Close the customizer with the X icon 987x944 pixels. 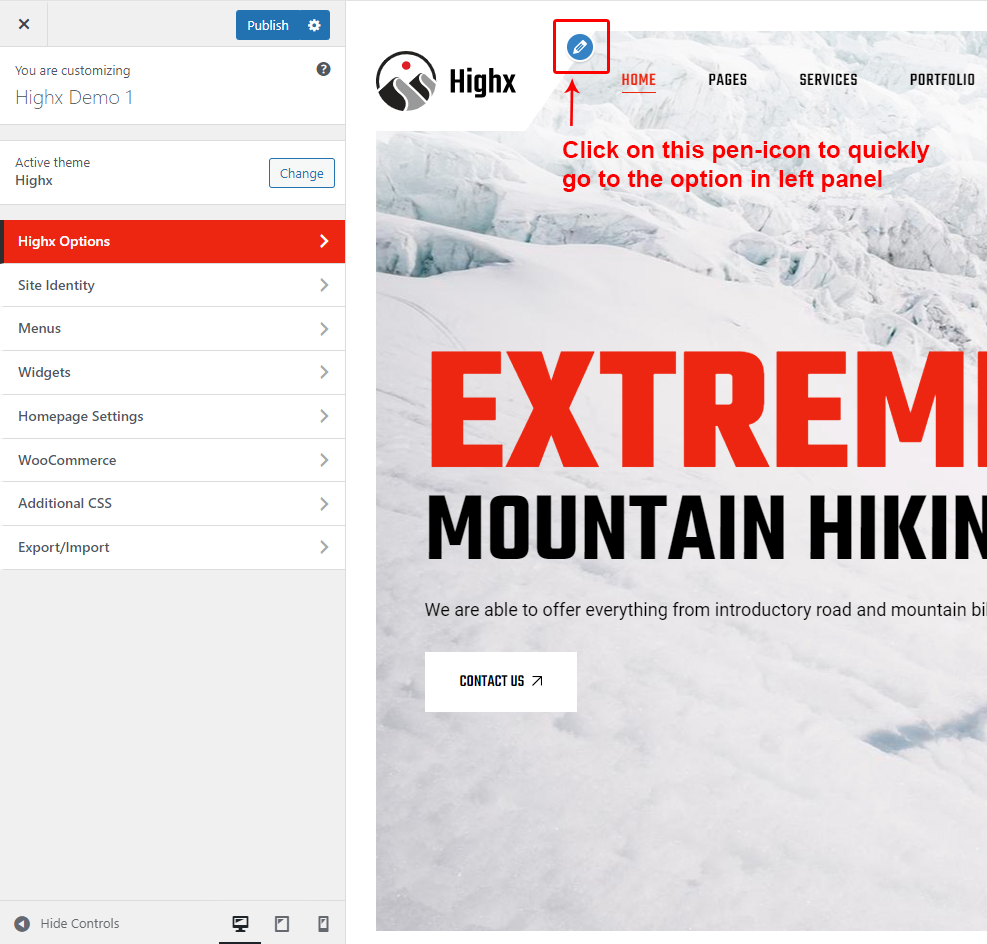pos(24,24)
